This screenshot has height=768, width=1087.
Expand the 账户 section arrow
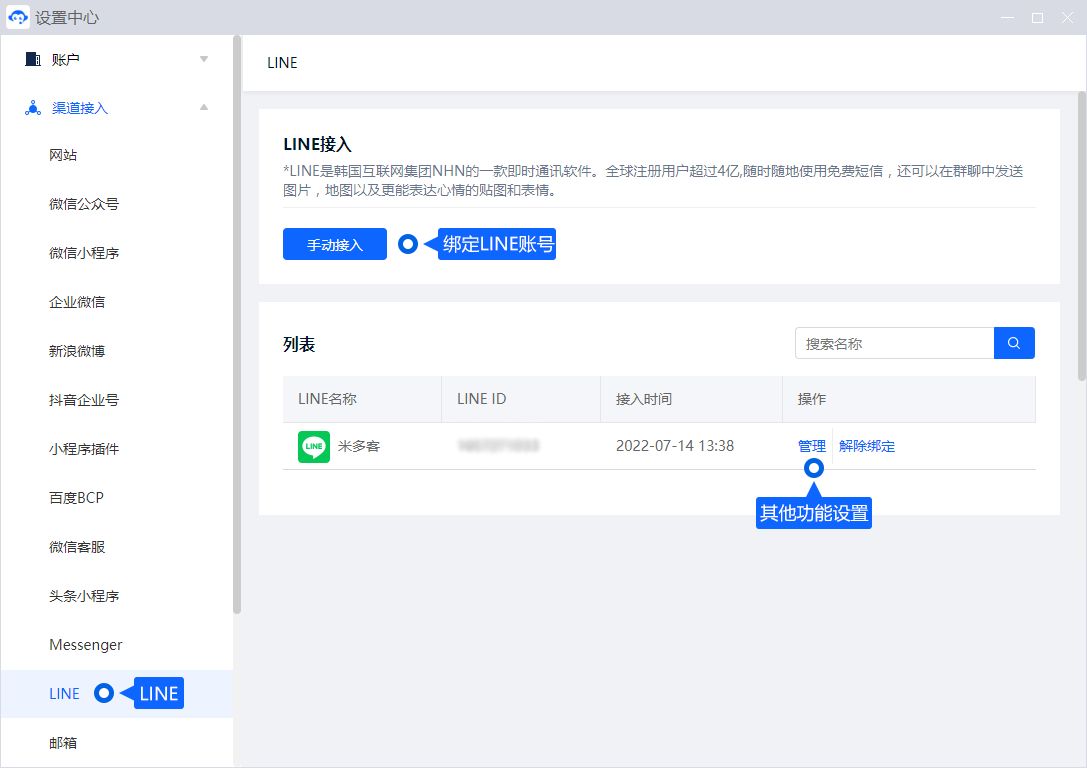(204, 59)
